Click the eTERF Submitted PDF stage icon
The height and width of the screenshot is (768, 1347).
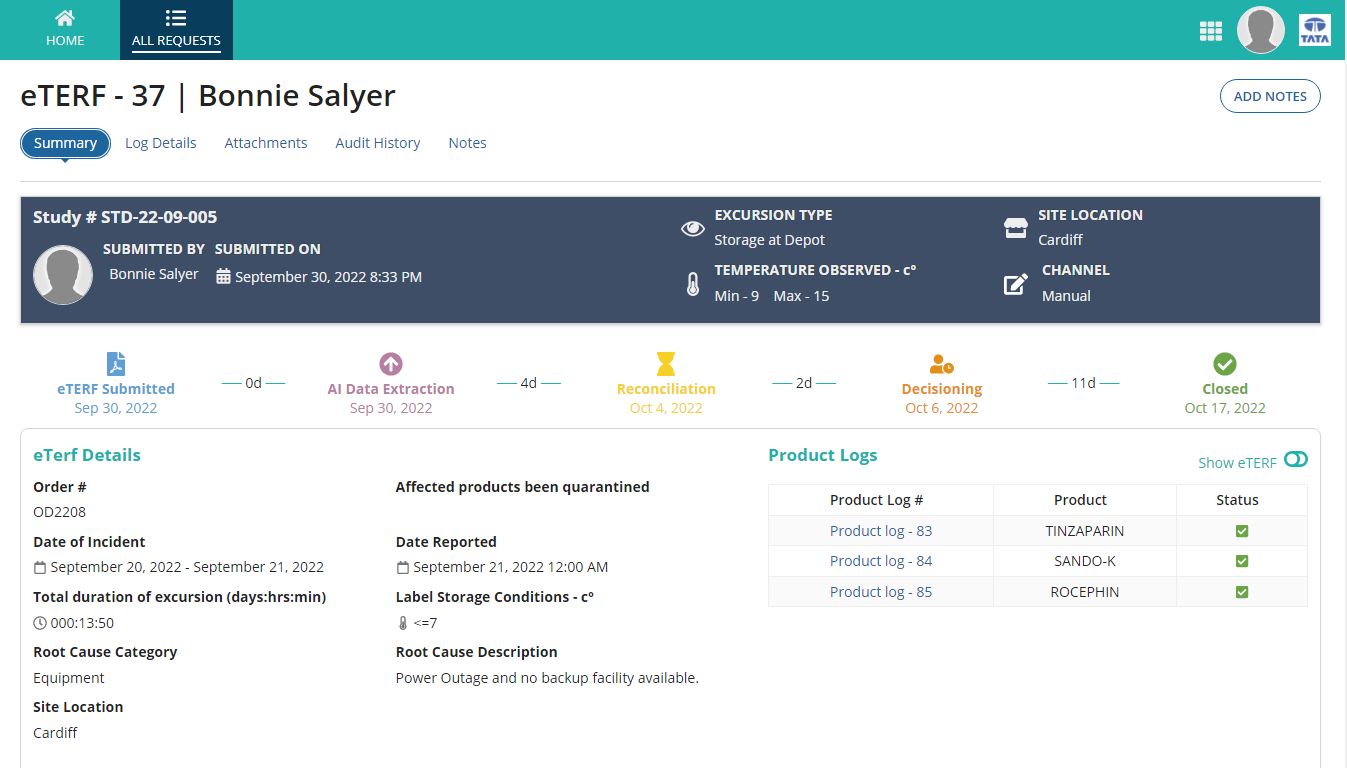pyautogui.click(x=116, y=364)
